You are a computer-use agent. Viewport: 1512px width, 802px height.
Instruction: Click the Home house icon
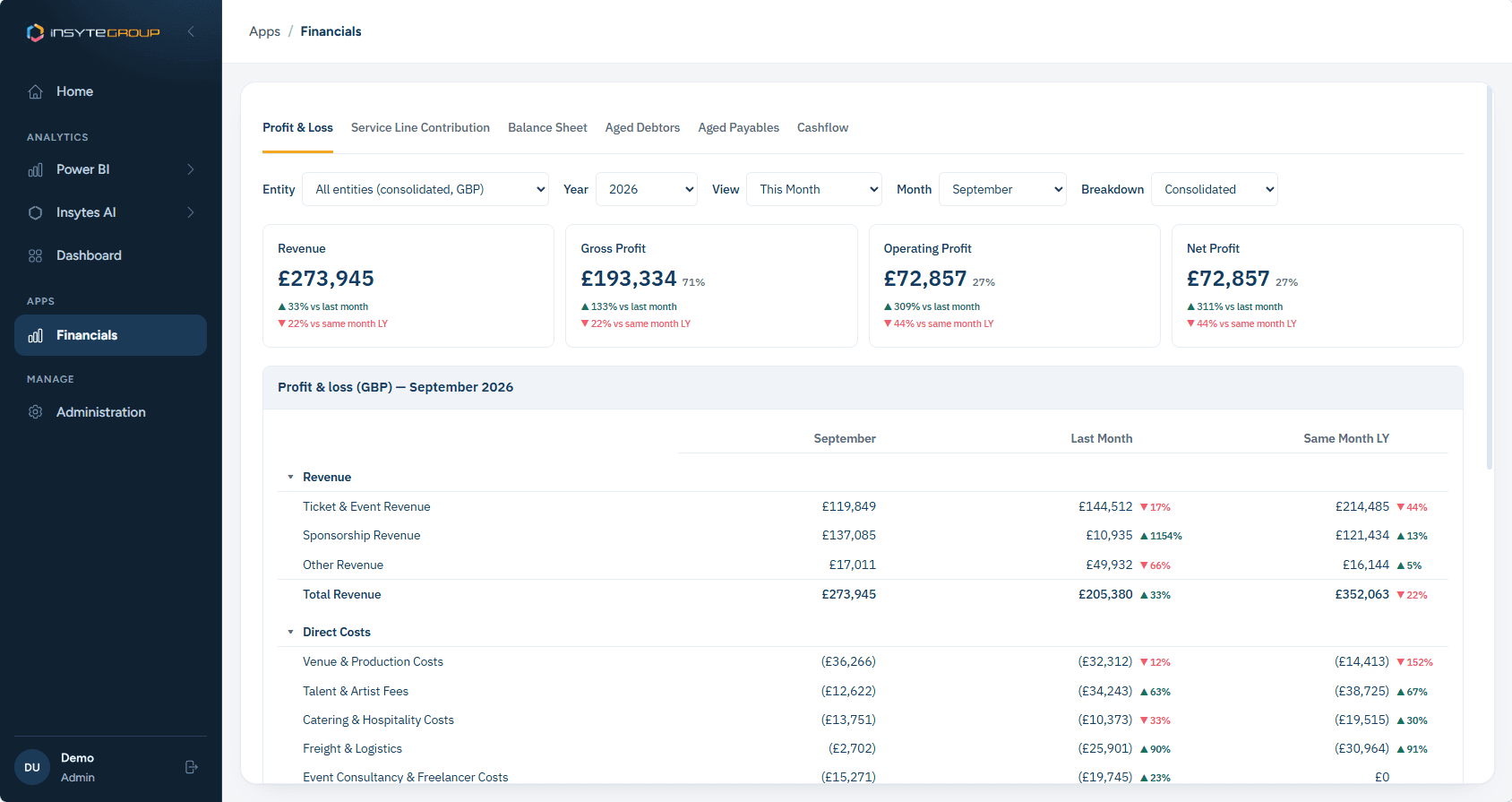[36, 91]
